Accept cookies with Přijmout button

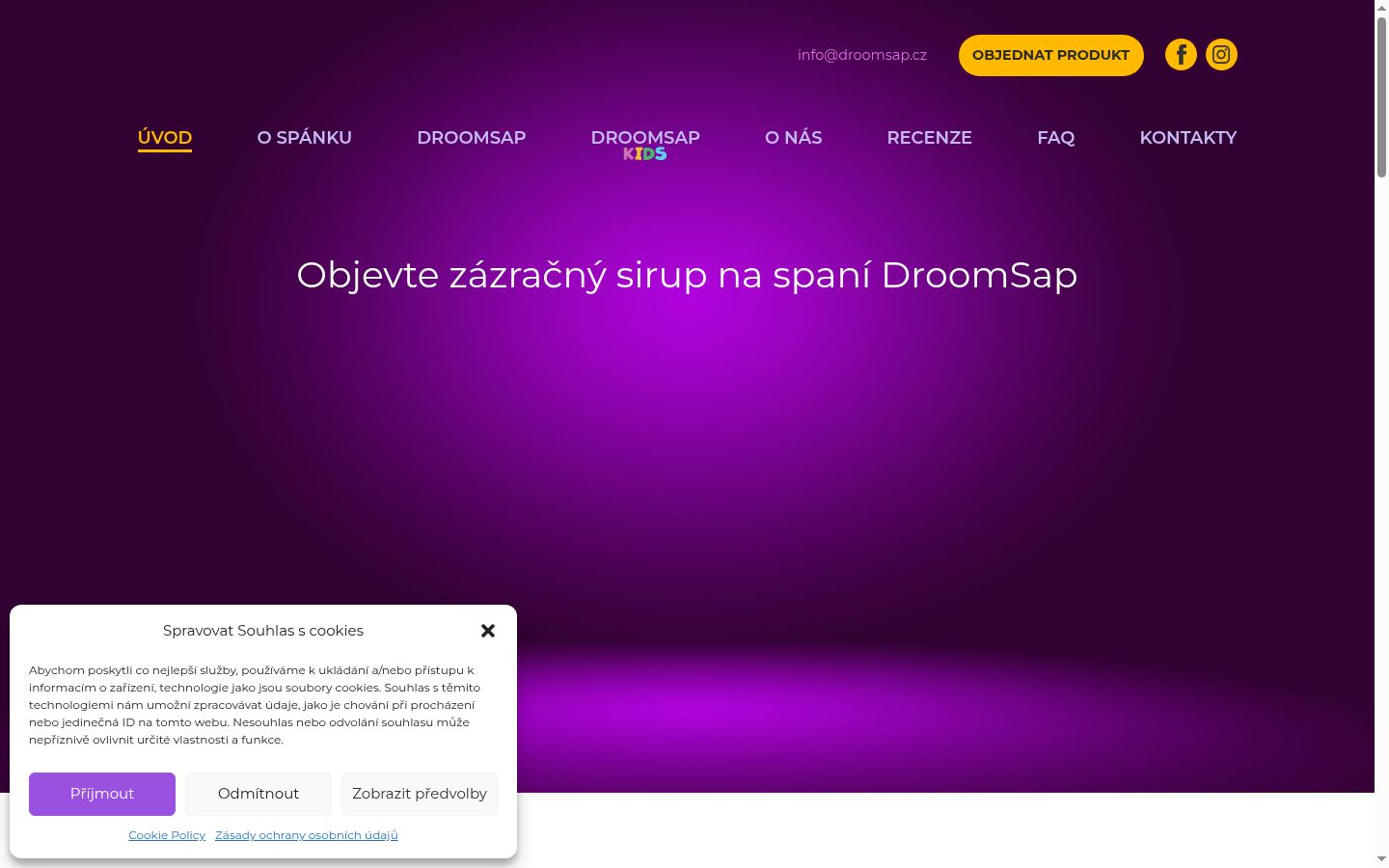point(102,794)
